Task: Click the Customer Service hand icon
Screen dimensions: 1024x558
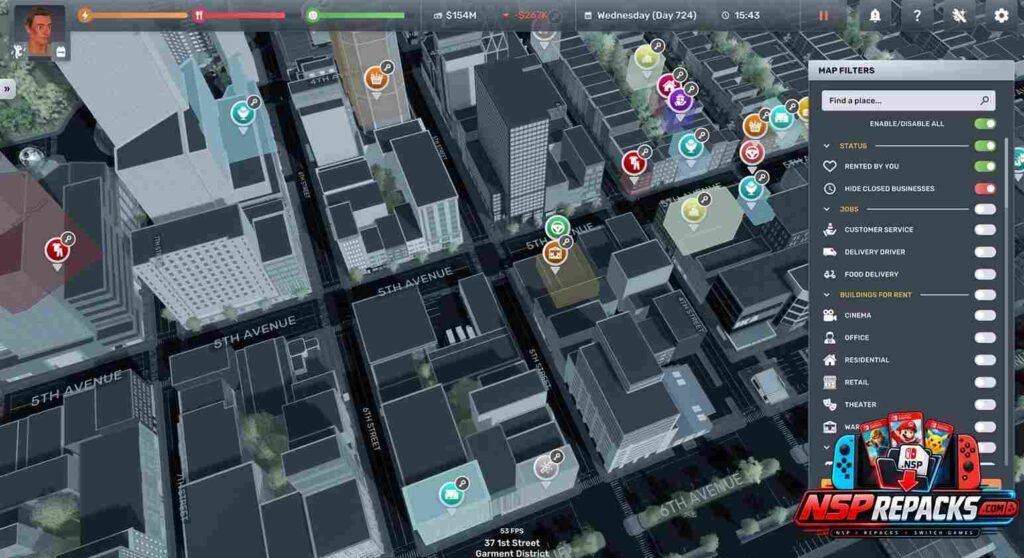Action: pyautogui.click(x=829, y=230)
